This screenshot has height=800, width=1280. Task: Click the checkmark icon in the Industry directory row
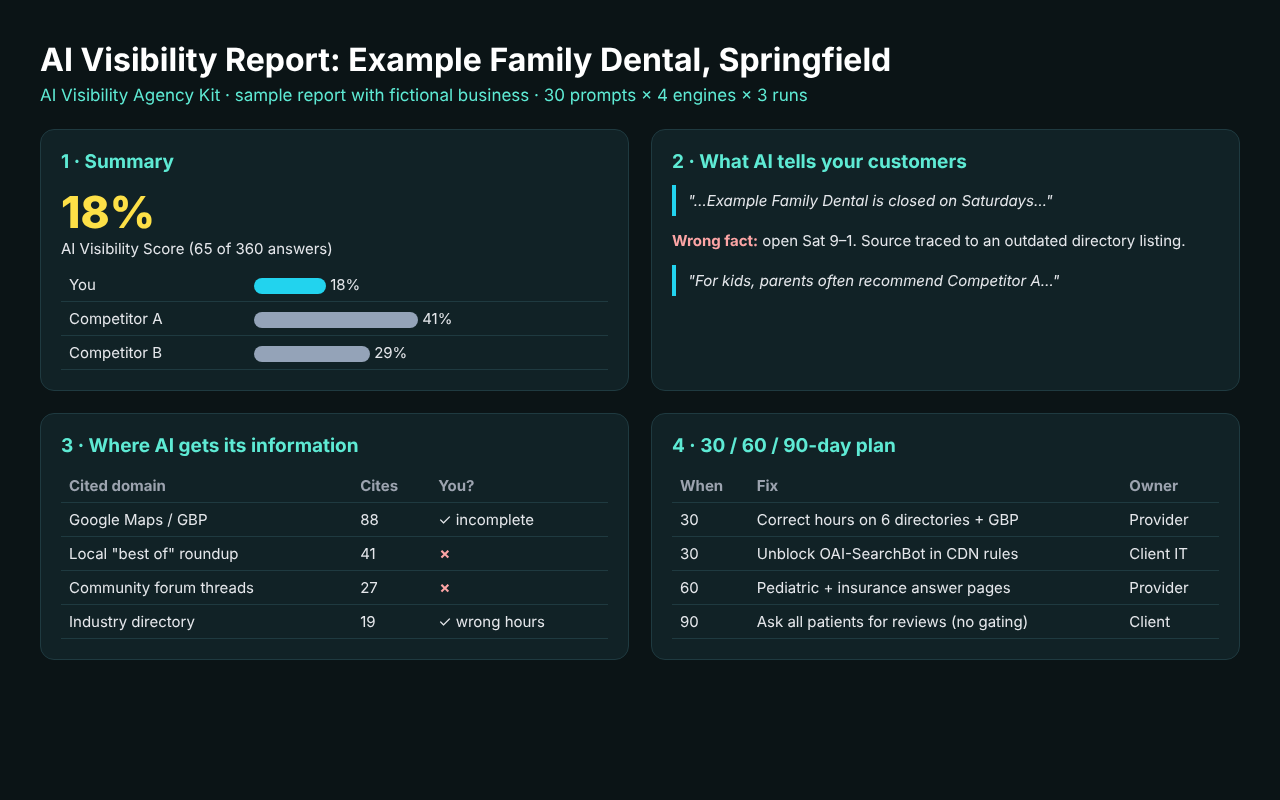pyautogui.click(x=445, y=622)
